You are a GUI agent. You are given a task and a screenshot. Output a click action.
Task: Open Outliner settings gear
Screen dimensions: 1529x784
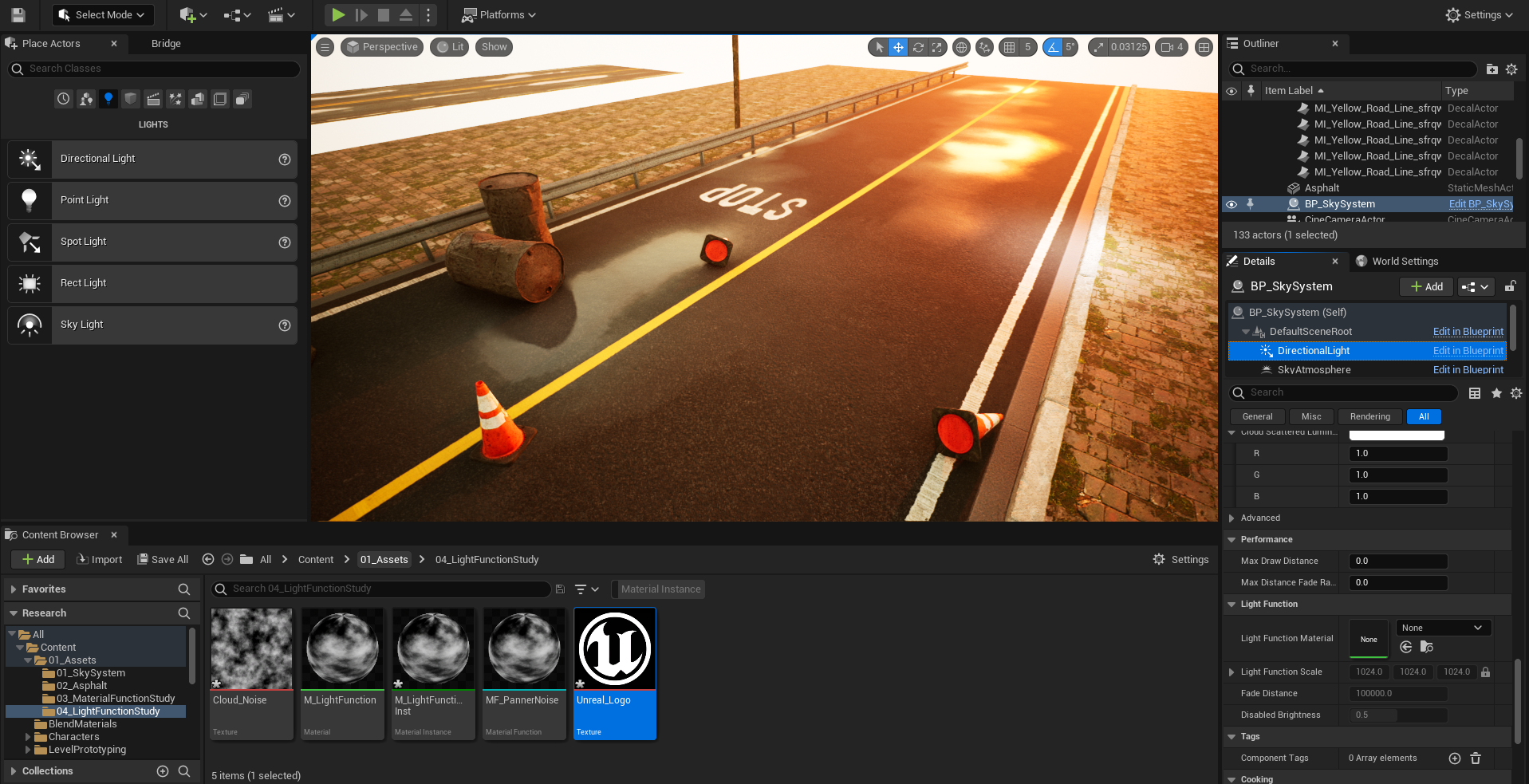point(1511,69)
